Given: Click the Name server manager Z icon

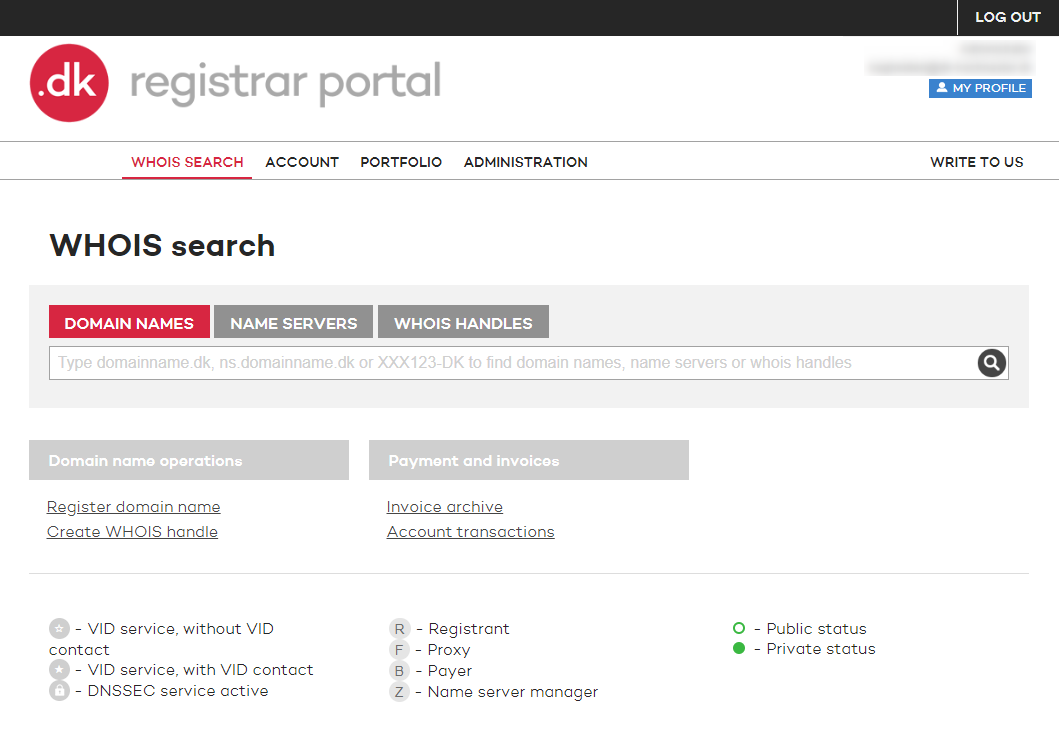Looking at the screenshot, I should pos(399,692).
